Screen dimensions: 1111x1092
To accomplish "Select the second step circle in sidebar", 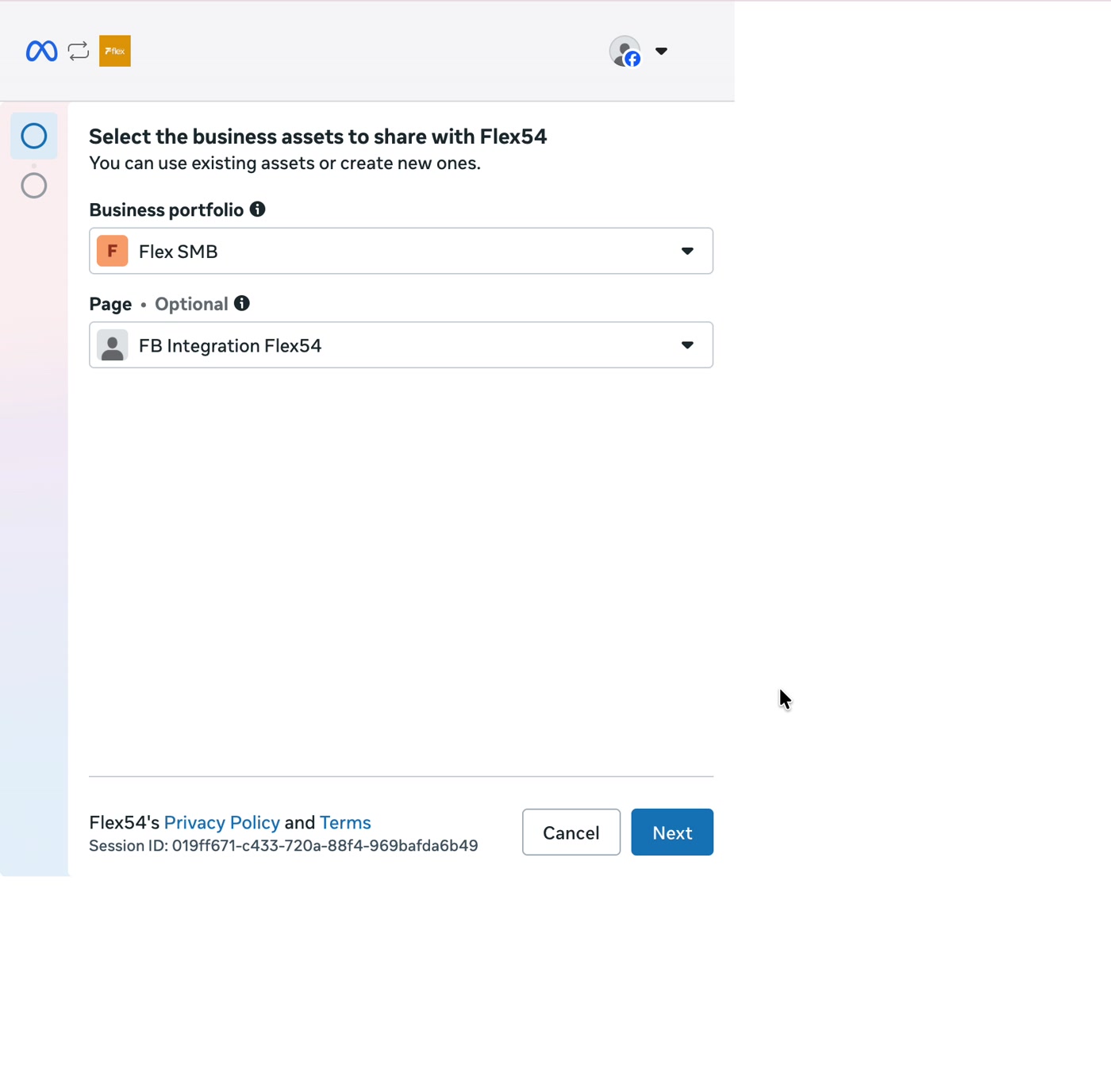I will point(34,186).
